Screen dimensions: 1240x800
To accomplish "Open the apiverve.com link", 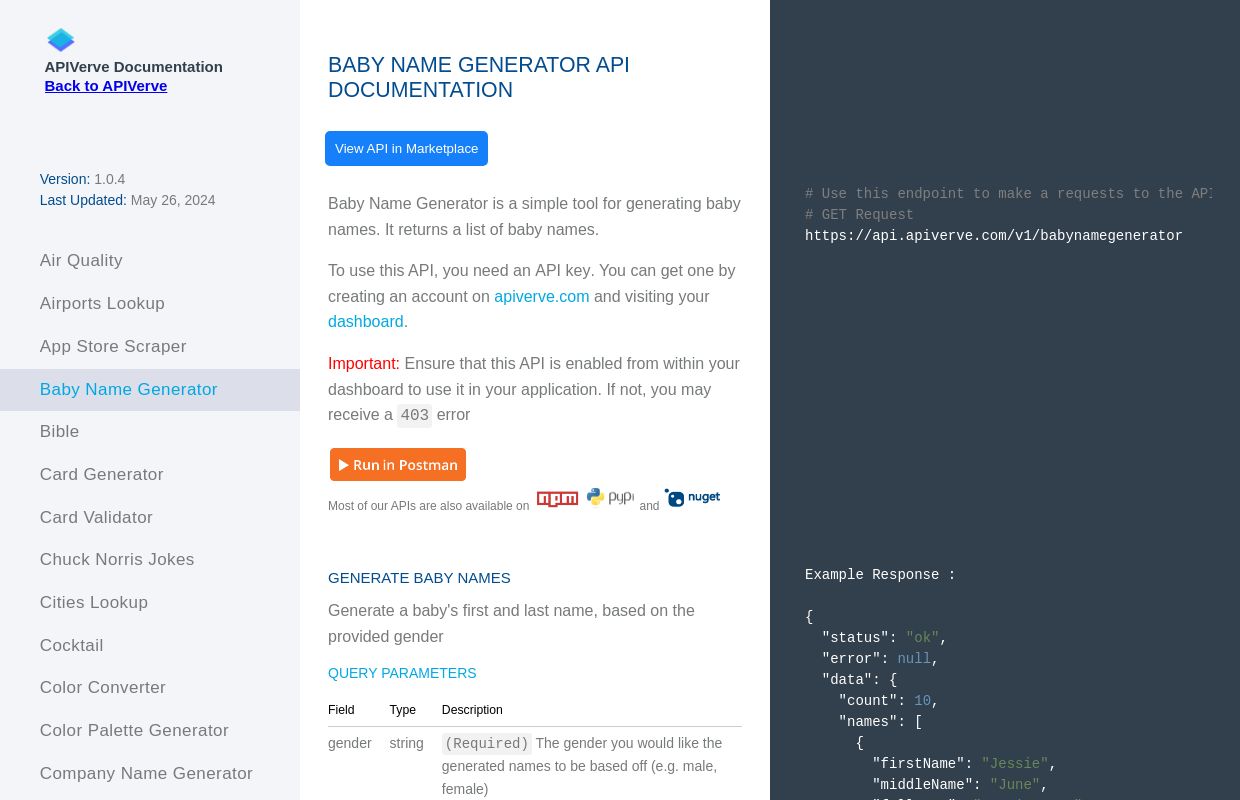I will pyautogui.click(x=542, y=296).
